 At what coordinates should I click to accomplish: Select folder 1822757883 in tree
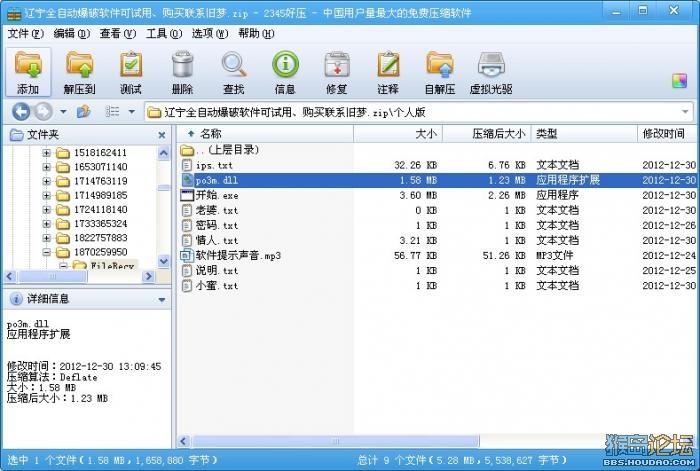100,238
